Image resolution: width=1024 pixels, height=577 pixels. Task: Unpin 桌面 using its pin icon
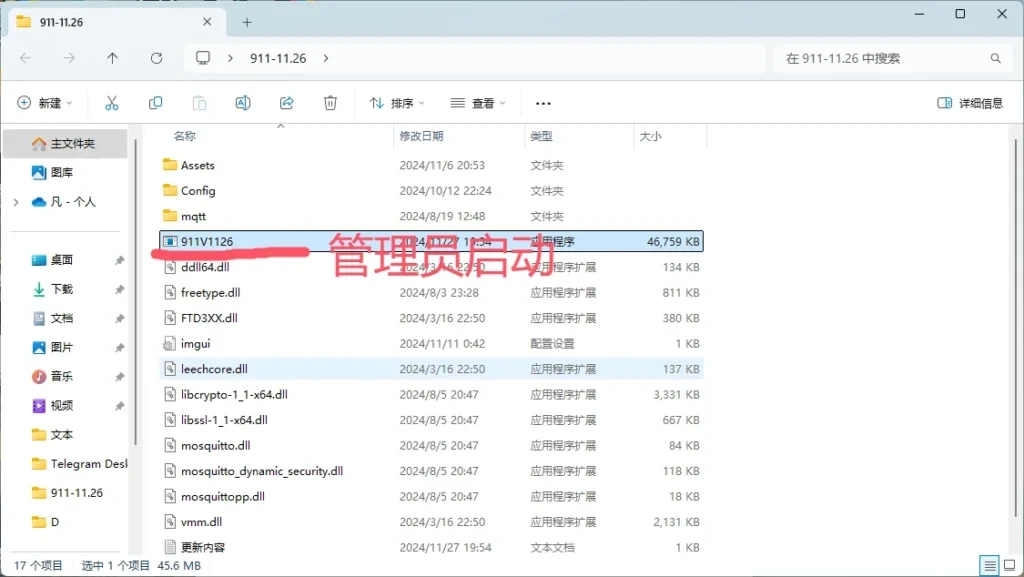[120, 260]
